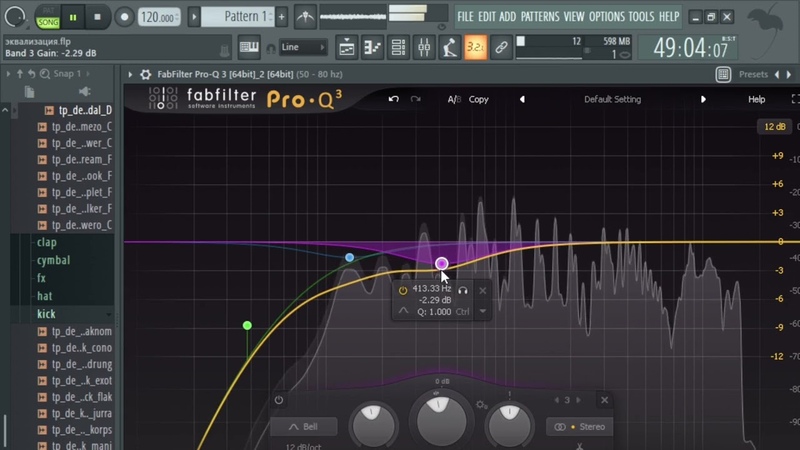Select next Pro-Q preset arrow
Image resolution: width=800 pixels, height=450 pixels.
tap(703, 99)
